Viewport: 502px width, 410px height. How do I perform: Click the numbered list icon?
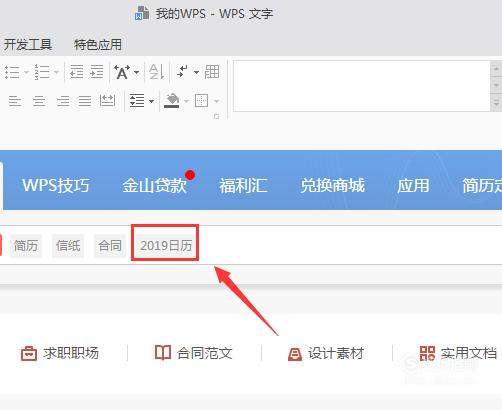[42, 72]
